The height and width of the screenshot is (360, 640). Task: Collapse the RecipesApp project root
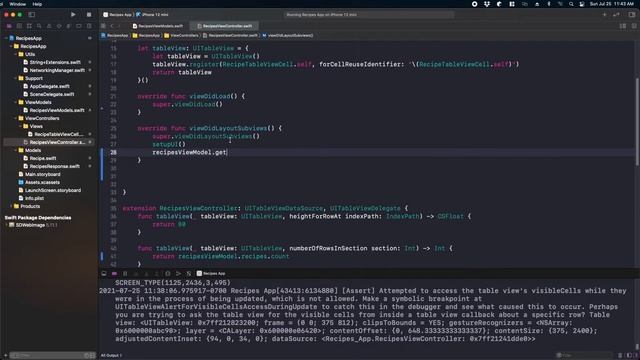coord(6,38)
